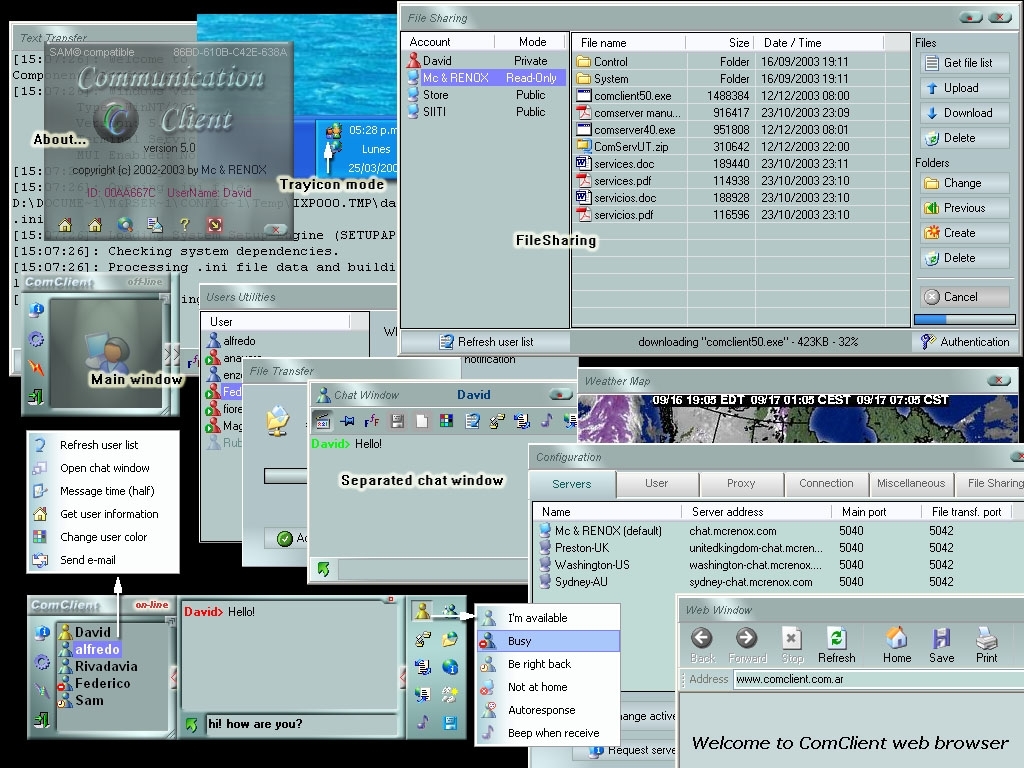Select the Store account row

485,95
